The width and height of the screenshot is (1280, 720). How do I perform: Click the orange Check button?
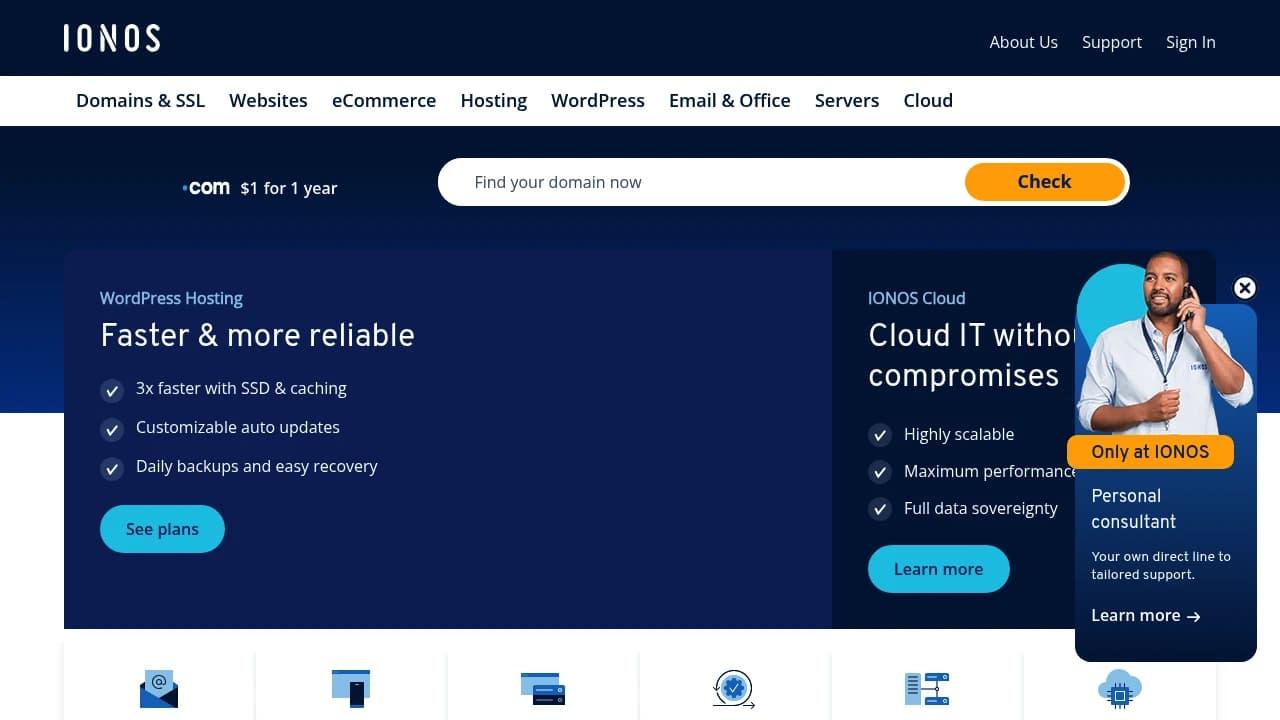pos(1045,182)
